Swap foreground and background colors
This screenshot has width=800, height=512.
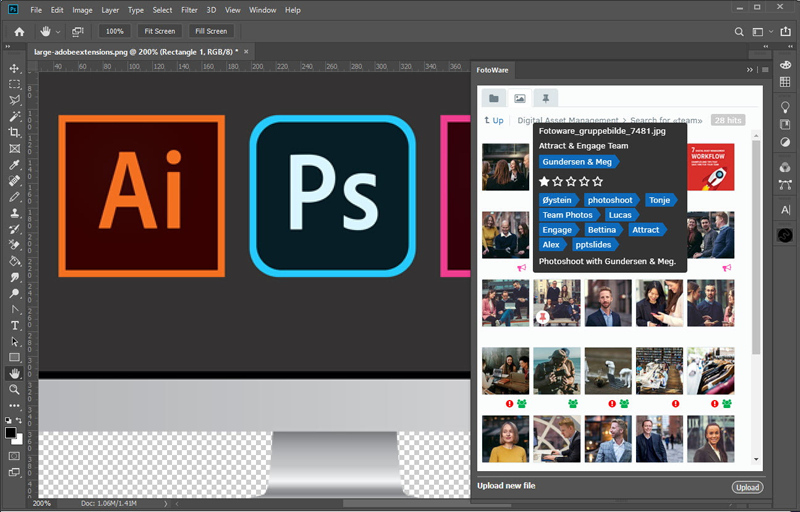(19, 420)
